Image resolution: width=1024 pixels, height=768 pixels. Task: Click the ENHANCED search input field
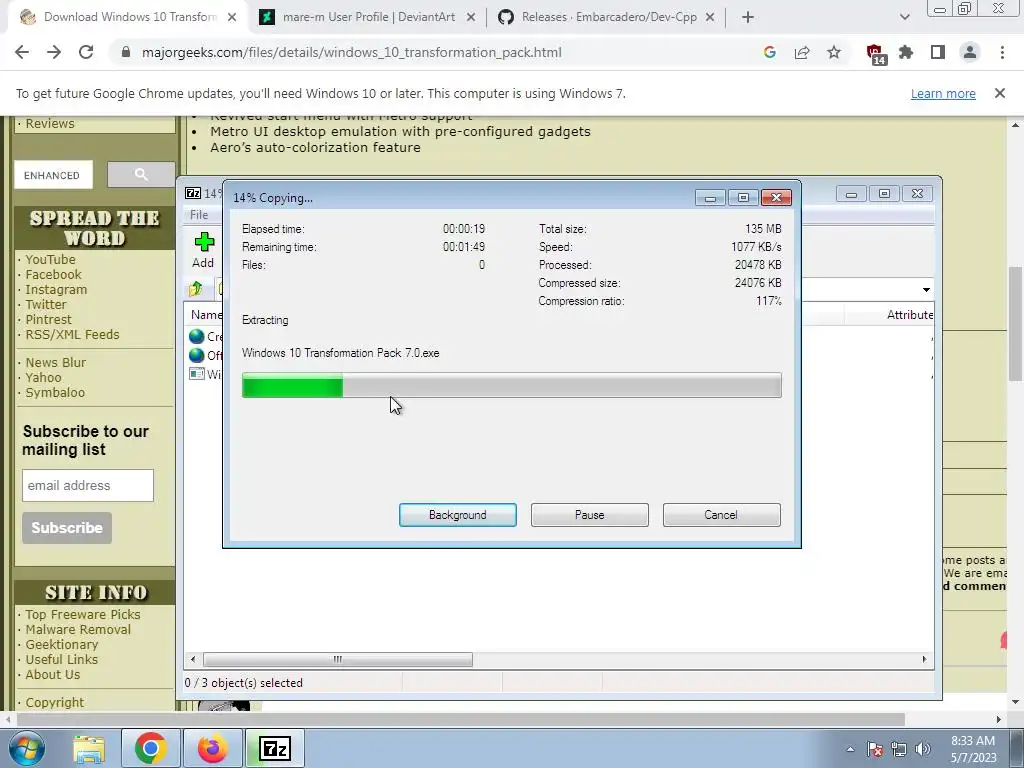[54, 175]
